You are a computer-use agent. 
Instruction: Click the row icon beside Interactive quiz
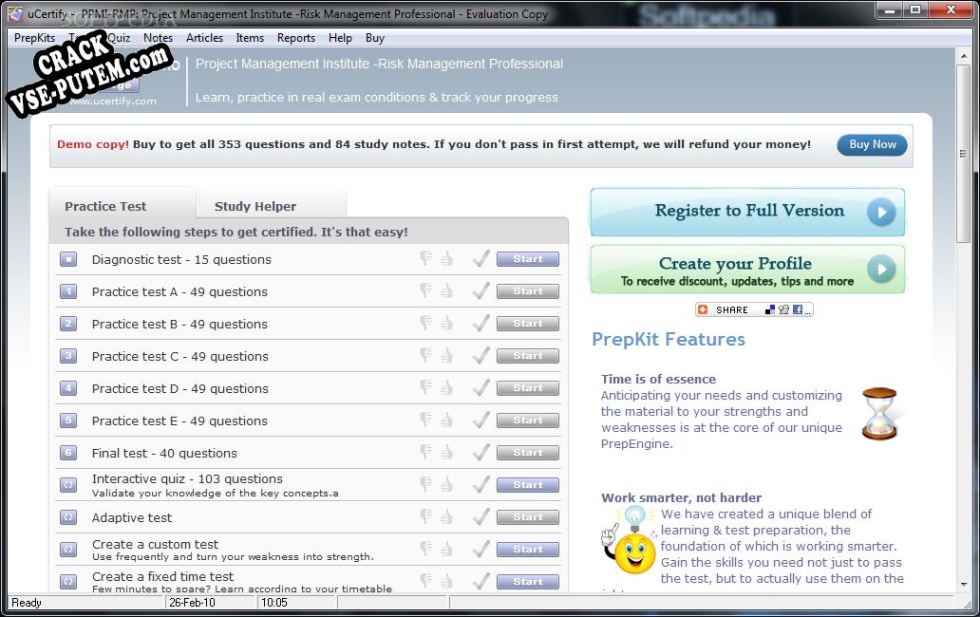click(x=68, y=485)
